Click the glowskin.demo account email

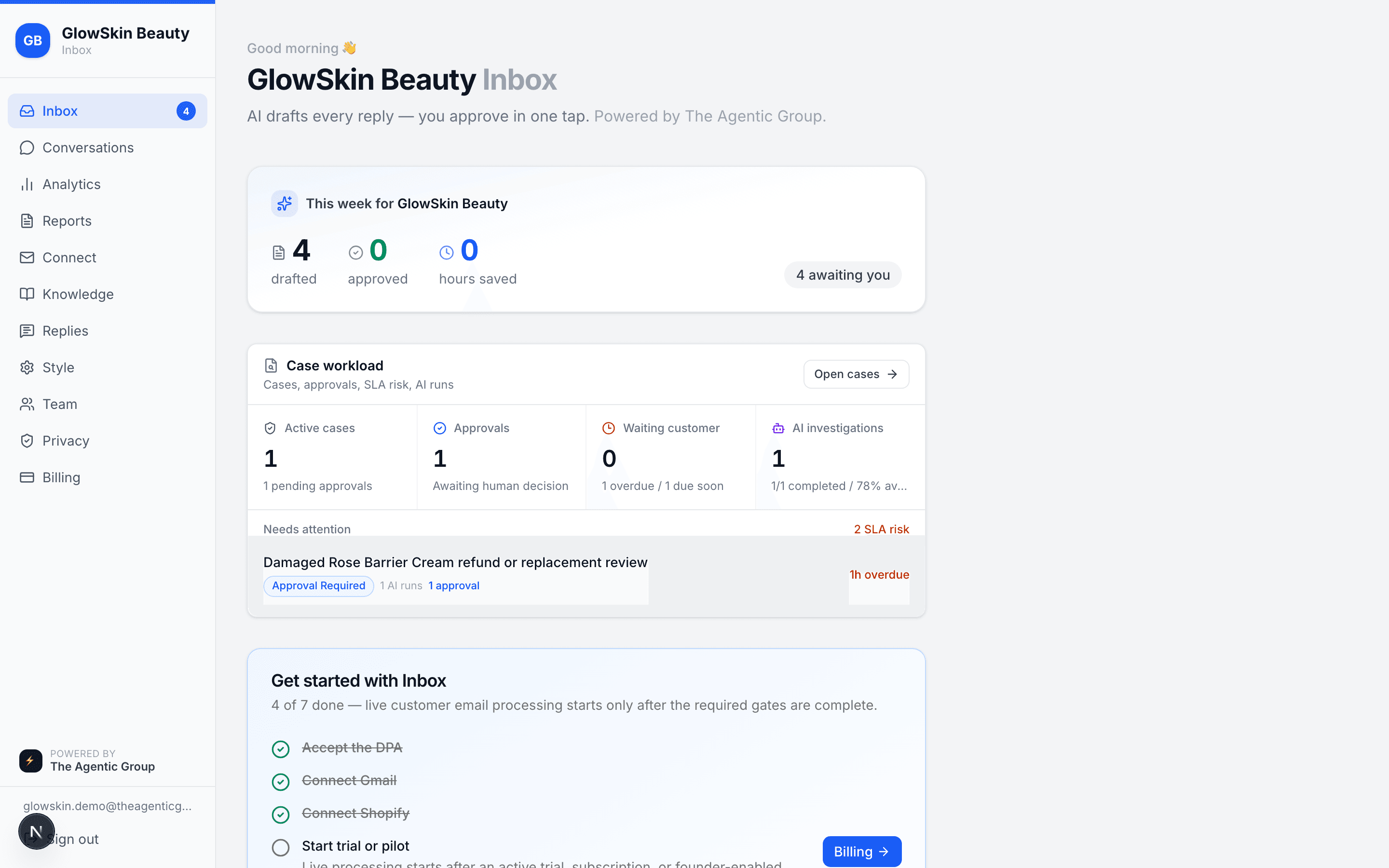[x=108, y=806]
